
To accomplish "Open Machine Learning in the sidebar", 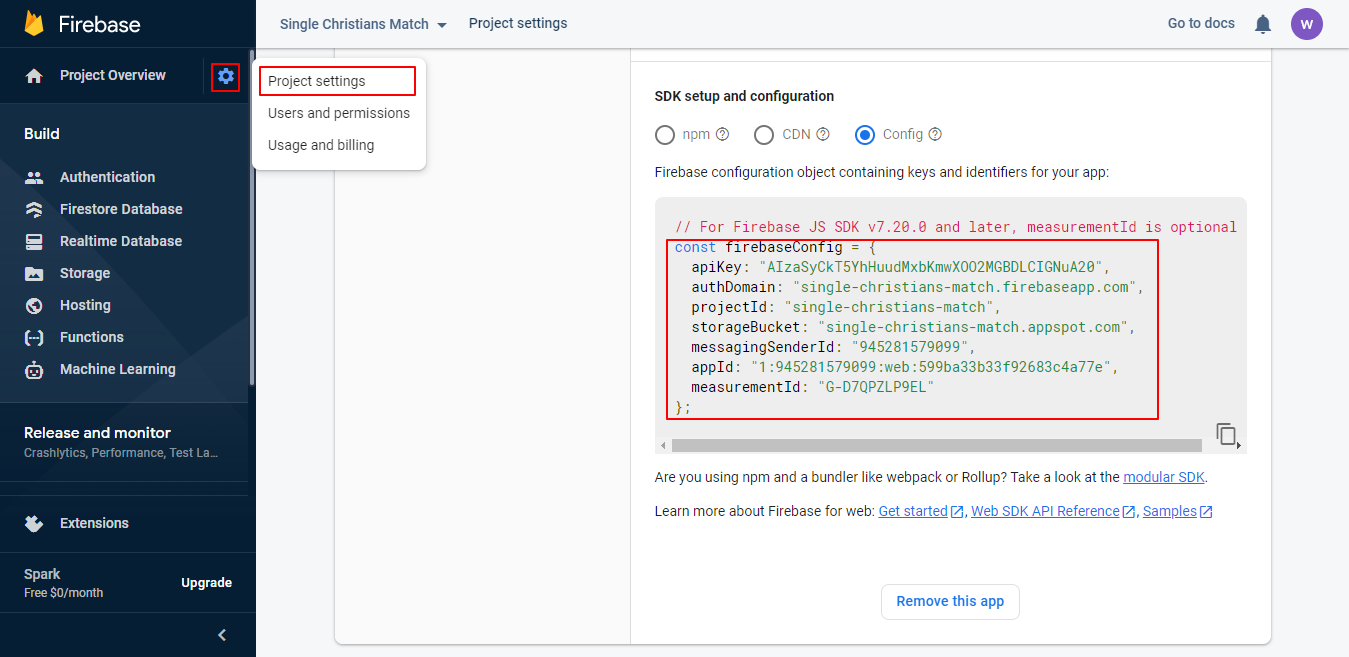I will click(x=118, y=369).
